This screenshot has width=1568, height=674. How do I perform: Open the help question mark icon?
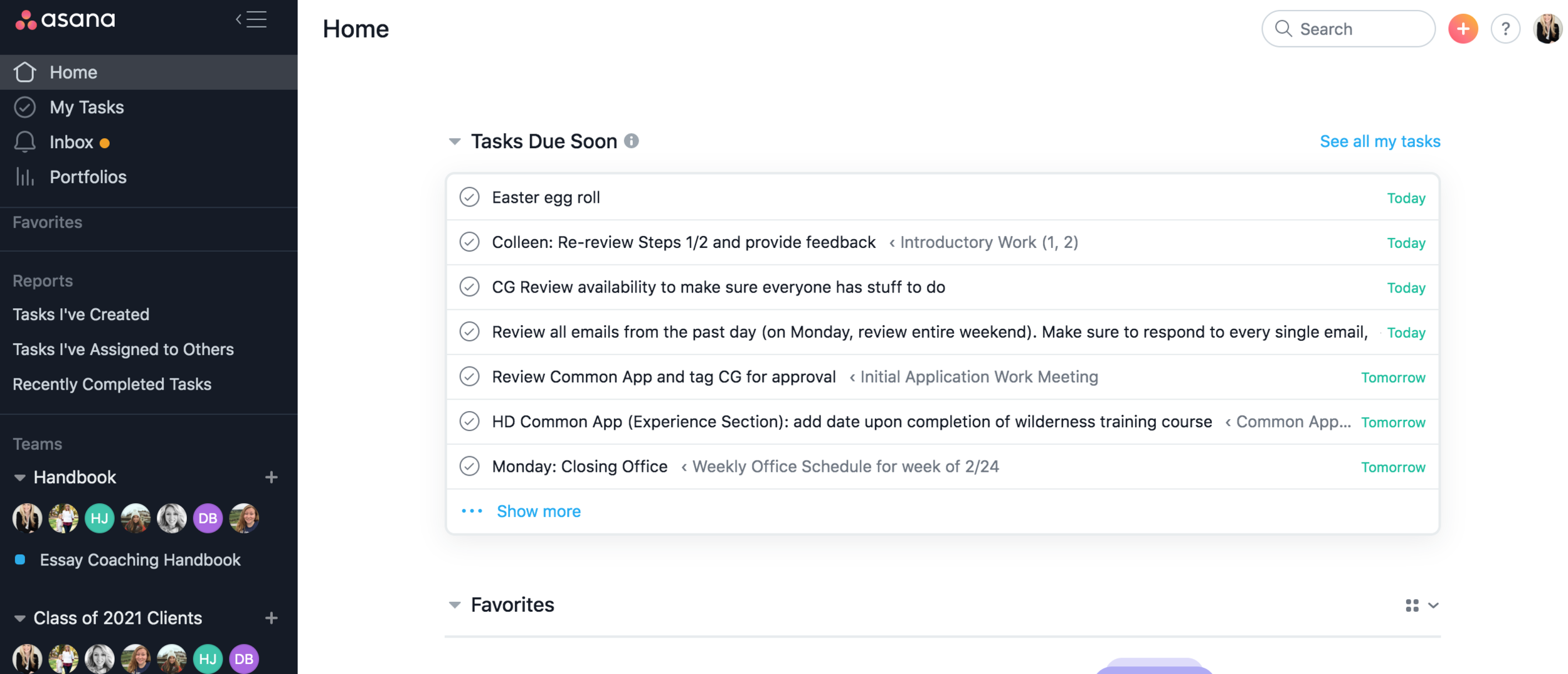(1505, 28)
